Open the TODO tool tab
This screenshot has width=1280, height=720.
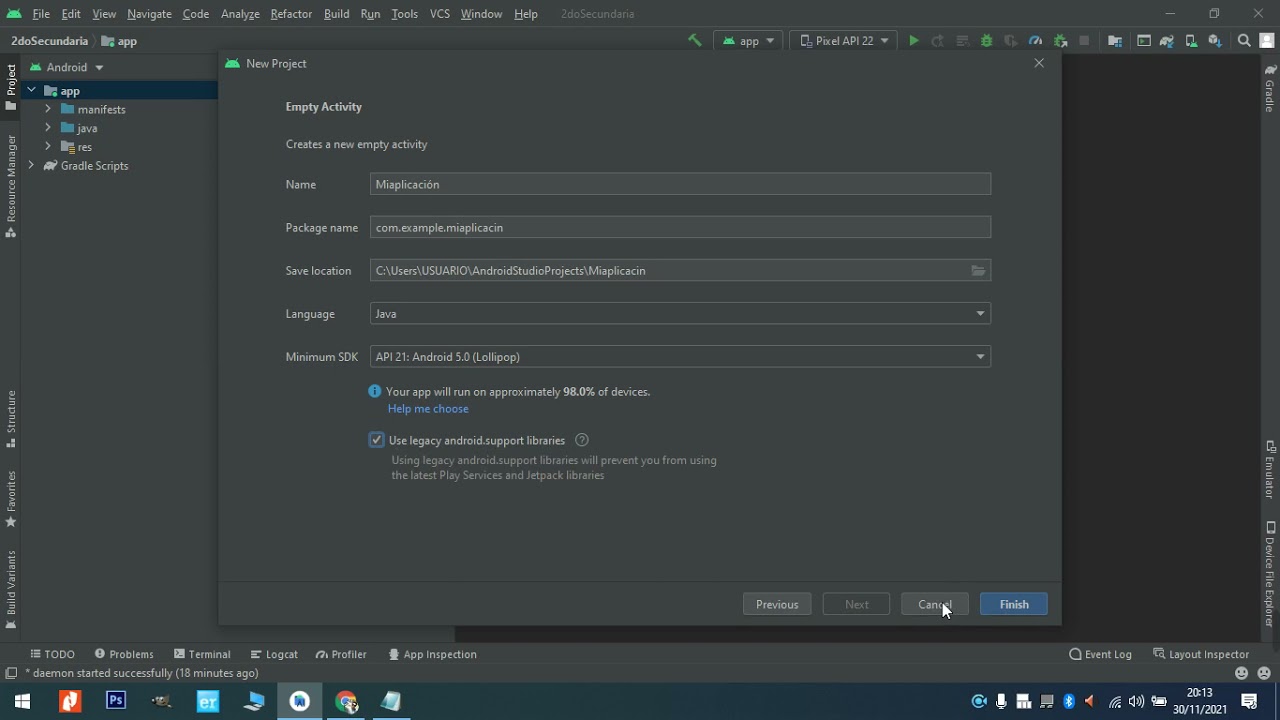pyautogui.click(x=52, y=654)
